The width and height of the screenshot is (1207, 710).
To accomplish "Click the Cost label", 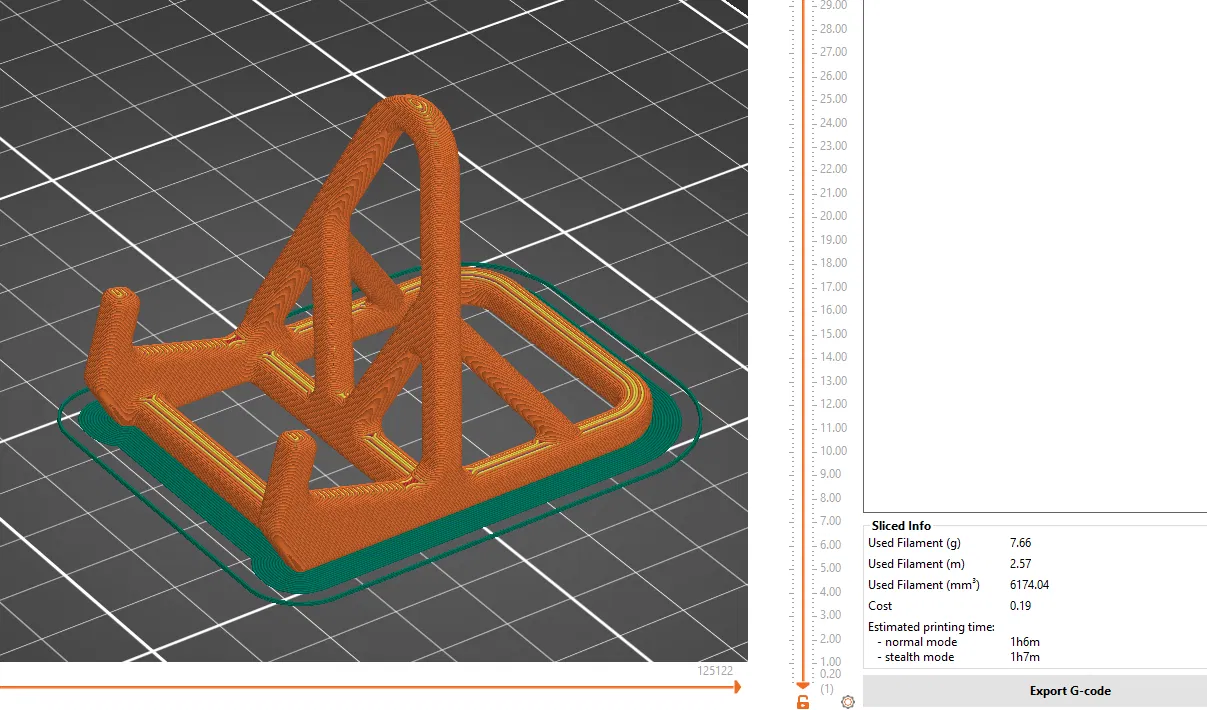I will coord(880,606).
